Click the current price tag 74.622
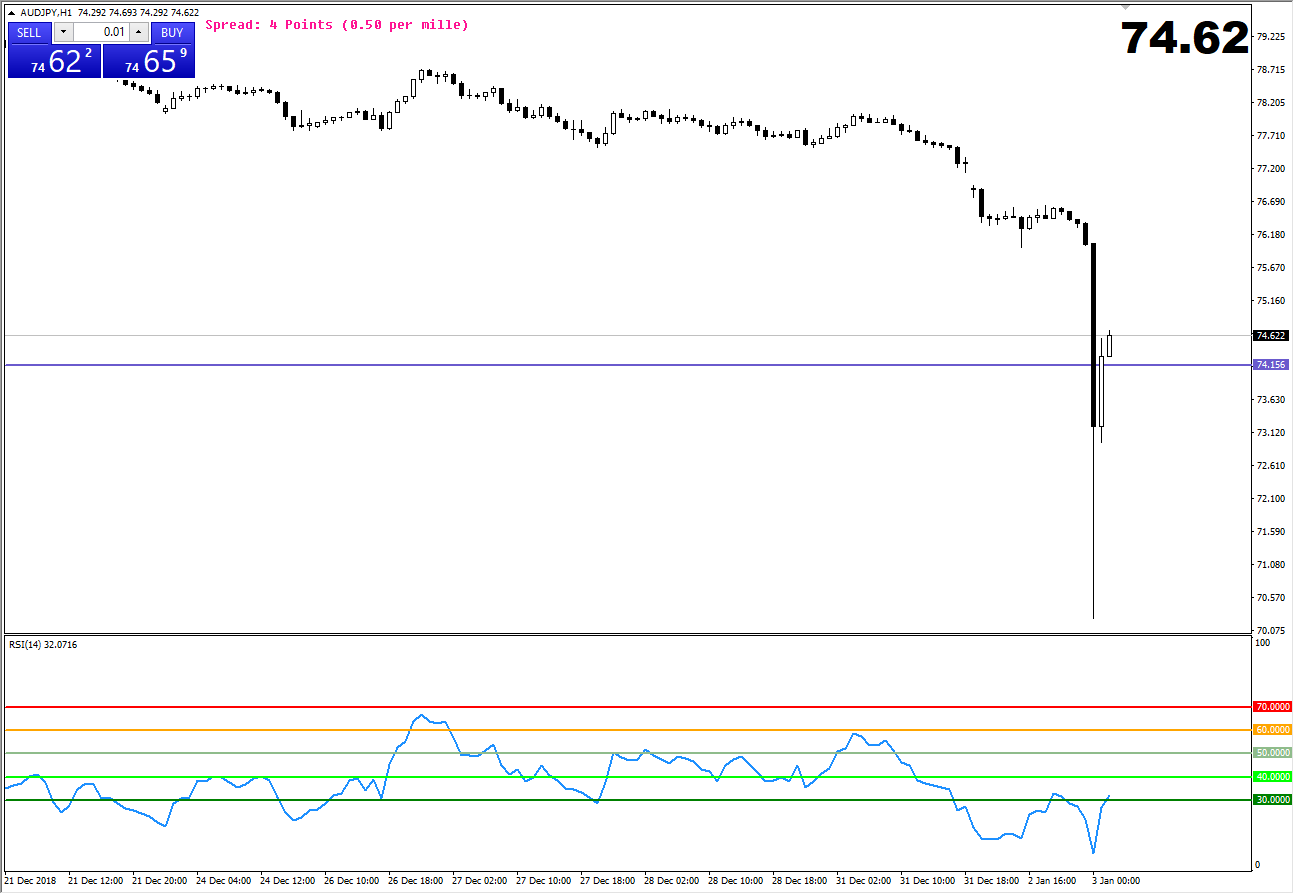The height and width of the screenshot is (894, 1294). (x=1270, y=336)
